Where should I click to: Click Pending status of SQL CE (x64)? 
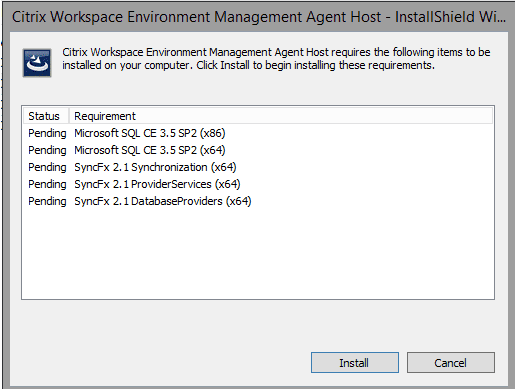[47, 150]
